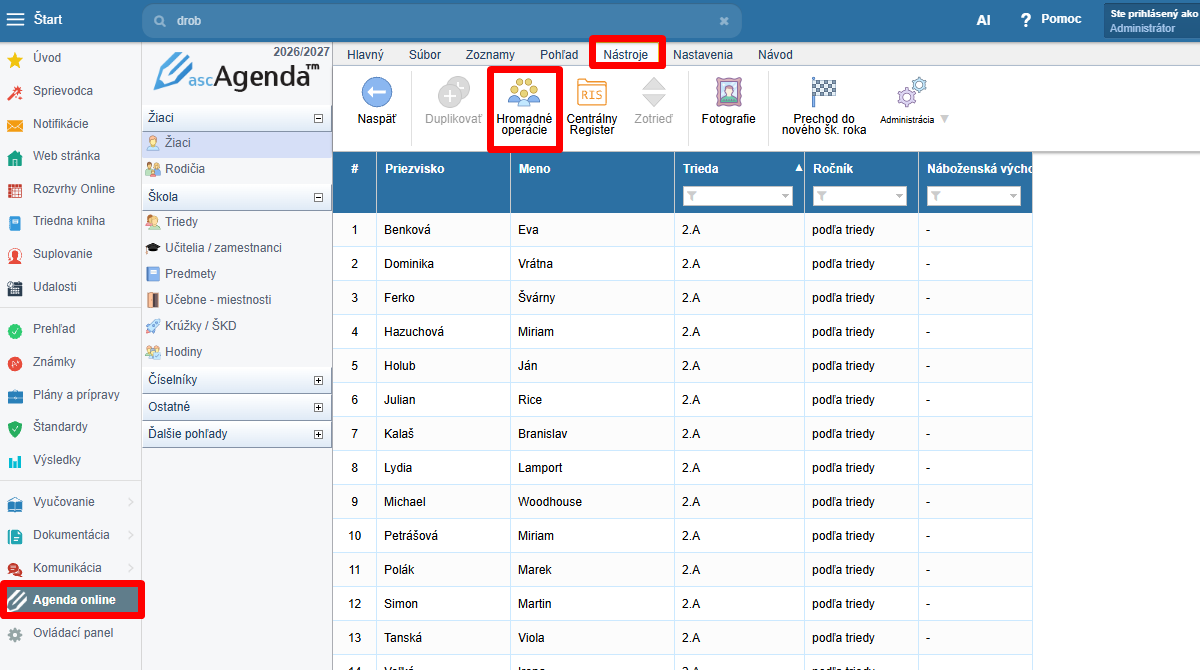Screen dimensions: 1200x670
Task: Click the Naspäť back arrow icon
Action: [x=377, y=93]
